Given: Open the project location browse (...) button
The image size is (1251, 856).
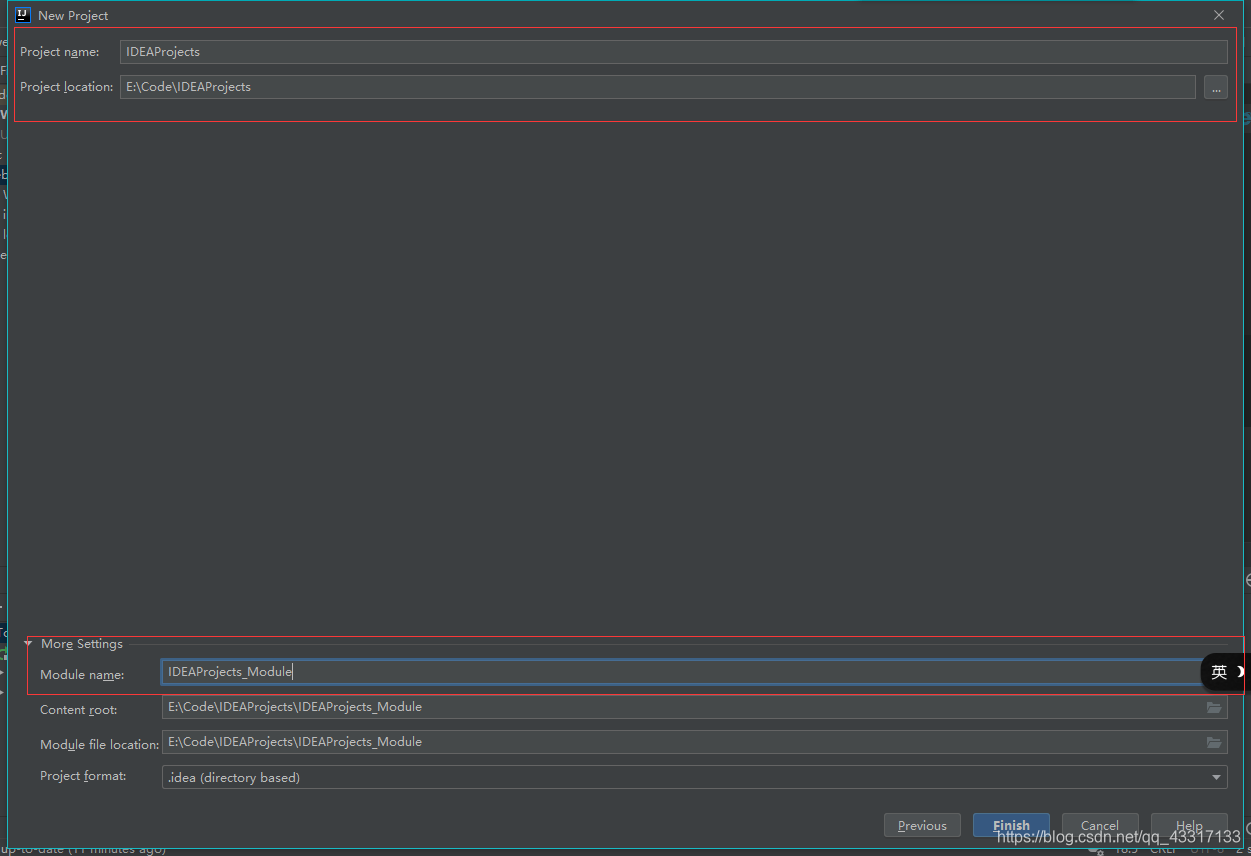Looking at the screenshot, I should click(1215, 87).
